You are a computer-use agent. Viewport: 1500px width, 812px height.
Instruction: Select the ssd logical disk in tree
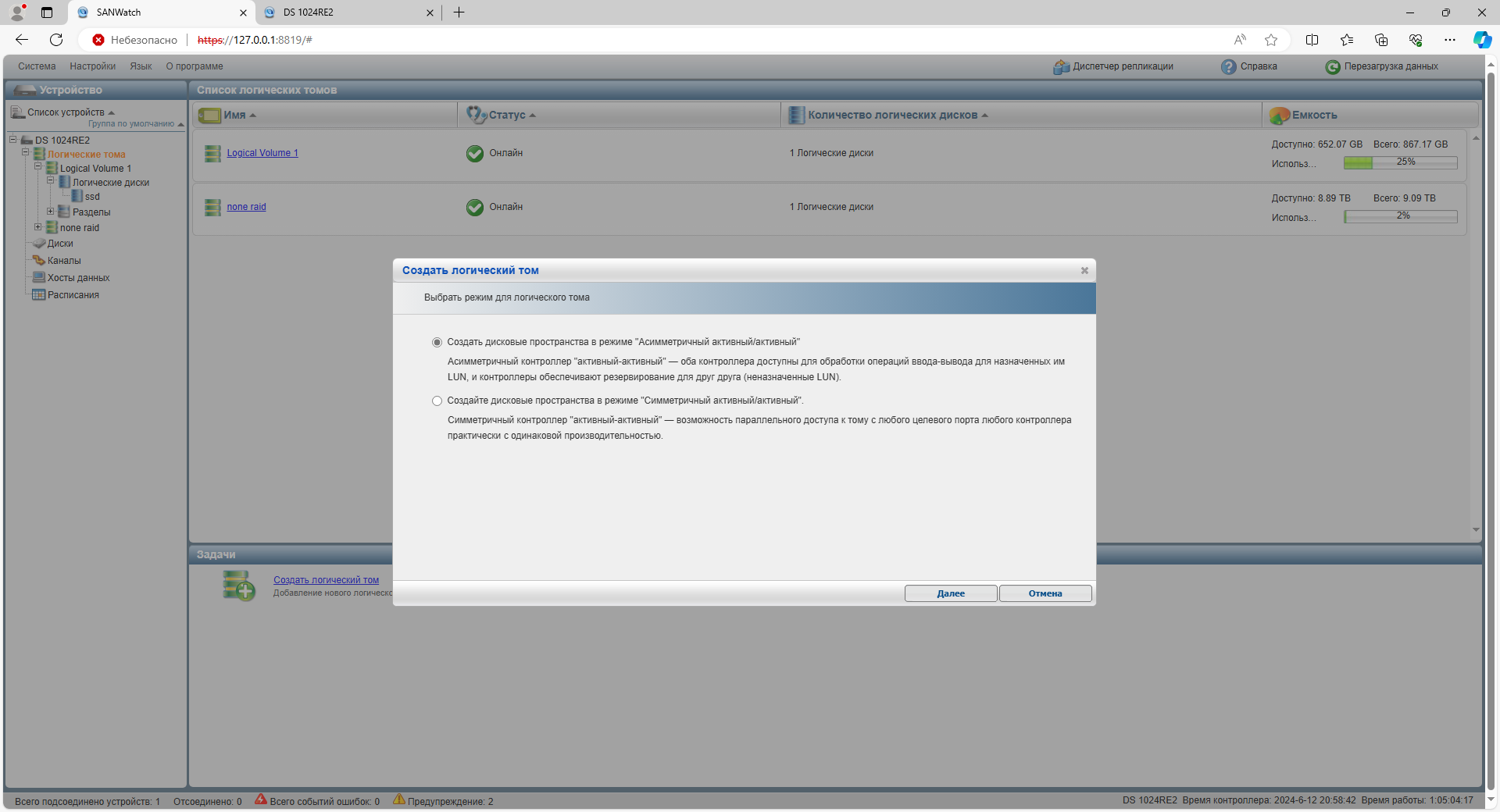(x=92, y=197)
